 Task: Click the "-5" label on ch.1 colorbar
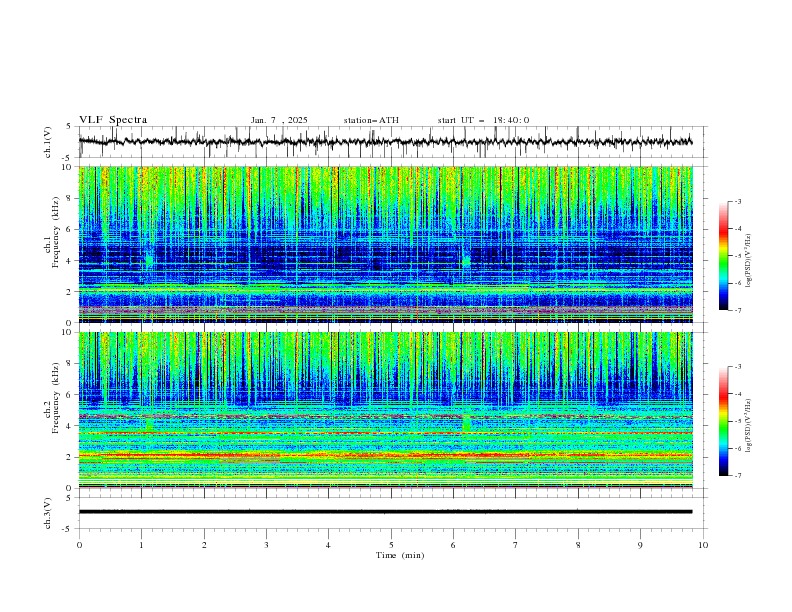[x=738, y=256]
